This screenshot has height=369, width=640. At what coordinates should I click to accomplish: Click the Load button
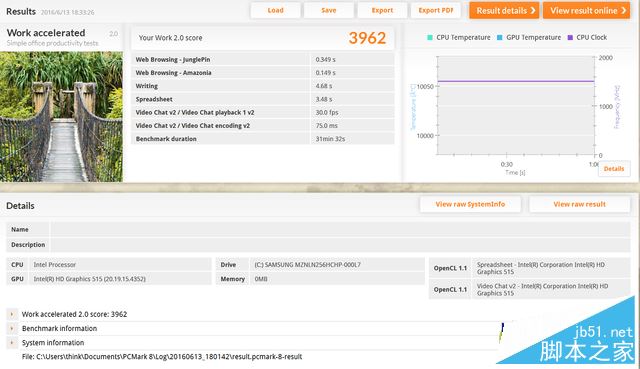click(x=276, y=11)
